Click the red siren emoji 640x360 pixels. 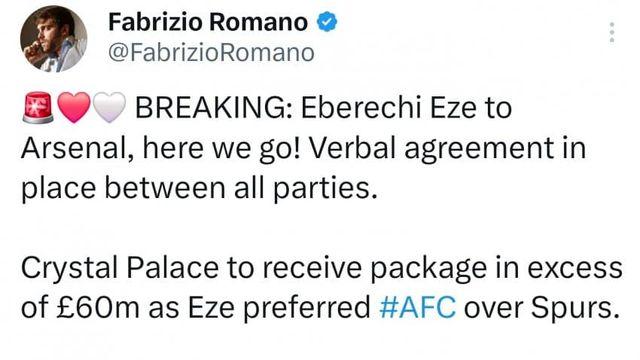click(x=38, y=107)
